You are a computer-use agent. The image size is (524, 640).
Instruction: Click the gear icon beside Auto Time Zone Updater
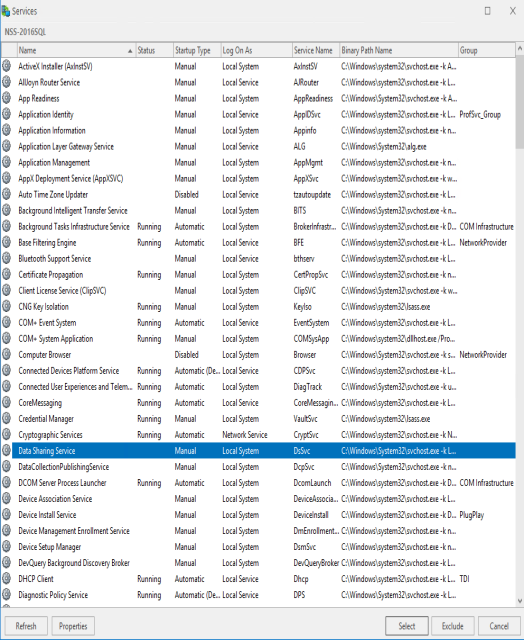7,194
